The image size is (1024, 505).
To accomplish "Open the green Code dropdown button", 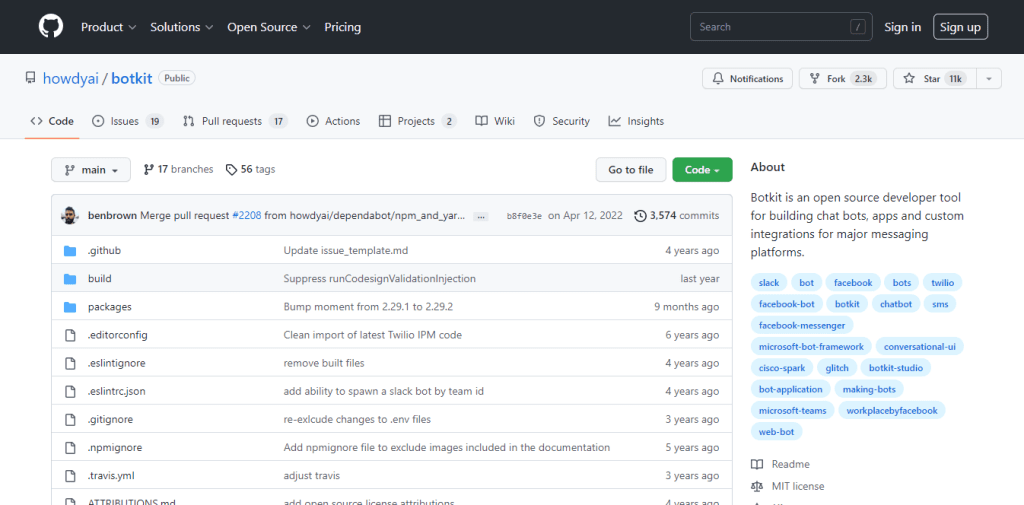I will (x=702, y=170).
